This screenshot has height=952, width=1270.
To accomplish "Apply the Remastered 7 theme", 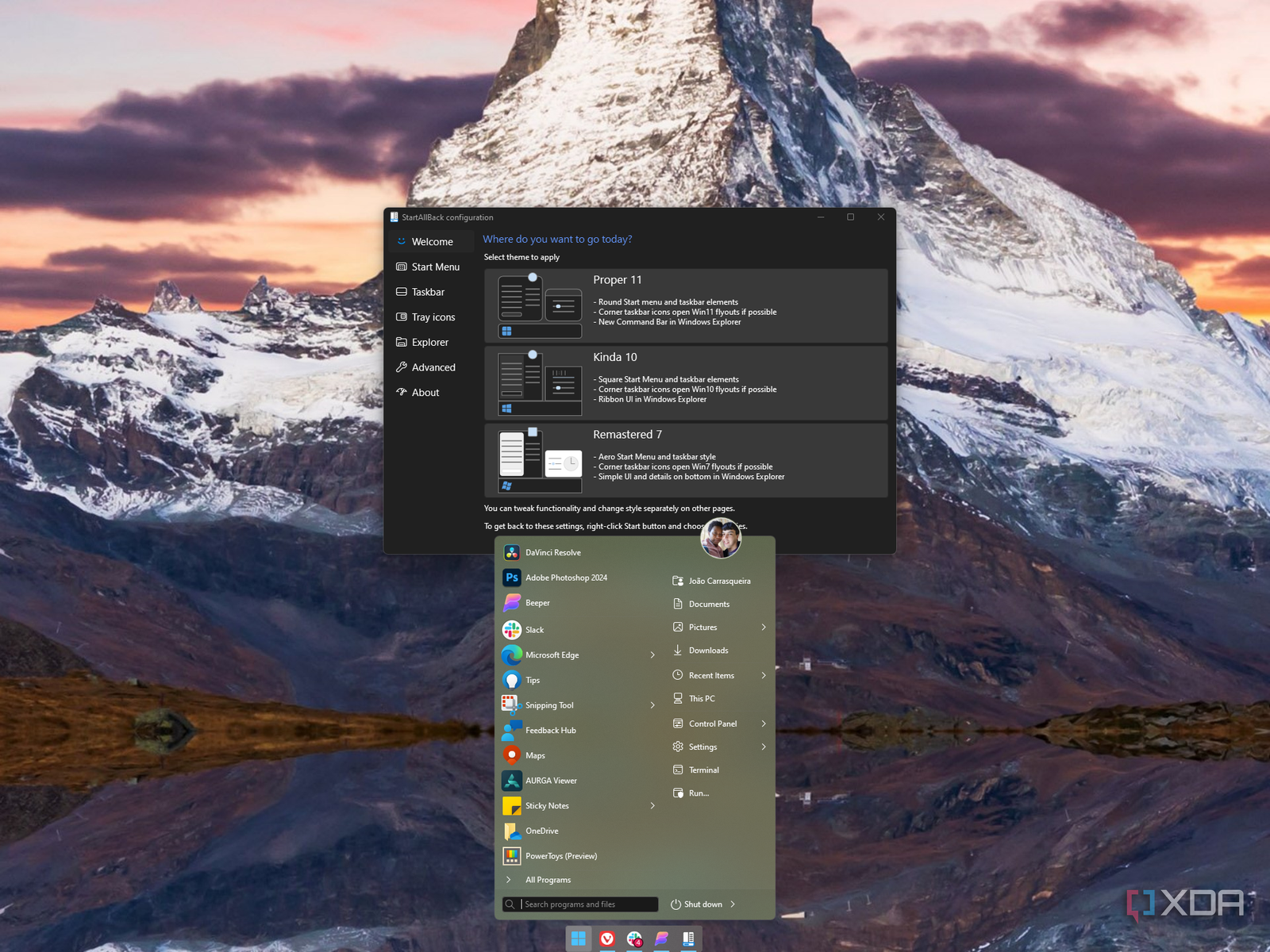I will click(686, 461).
